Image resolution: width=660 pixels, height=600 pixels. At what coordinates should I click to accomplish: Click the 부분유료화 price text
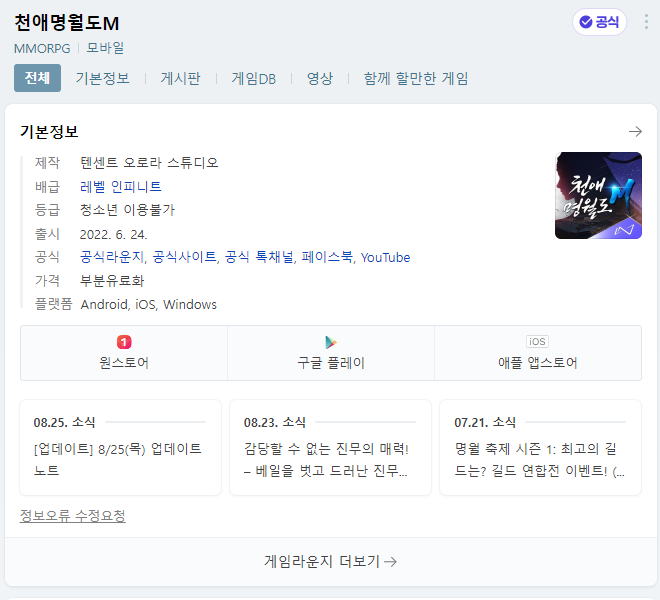pyautogui.click(x=112, y=280)
